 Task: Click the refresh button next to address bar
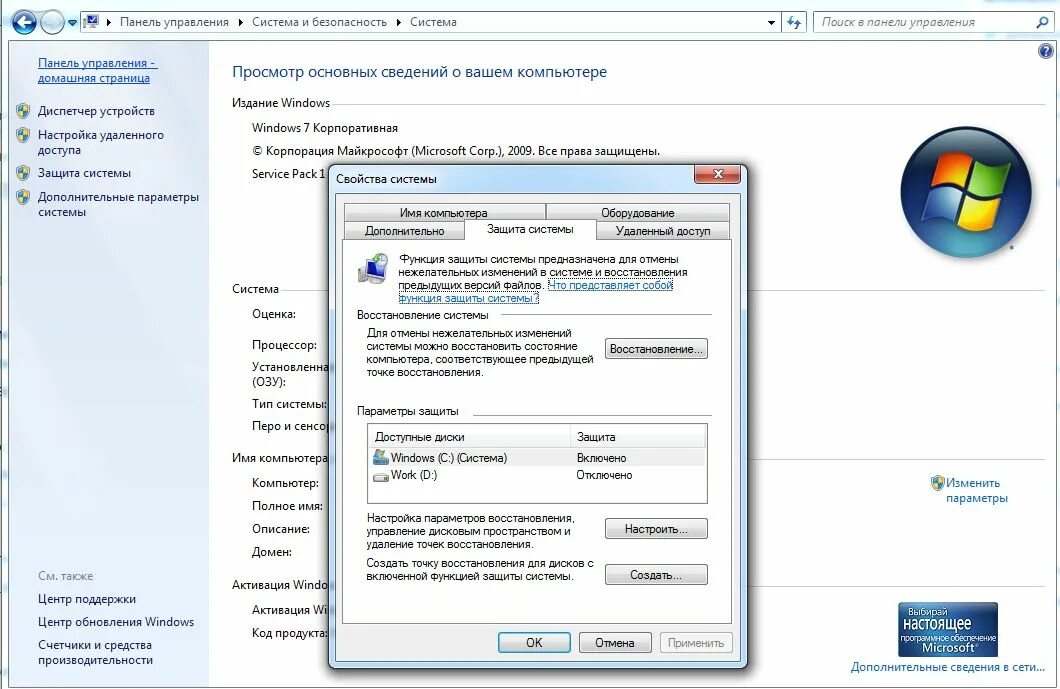[x=794, y=22]
